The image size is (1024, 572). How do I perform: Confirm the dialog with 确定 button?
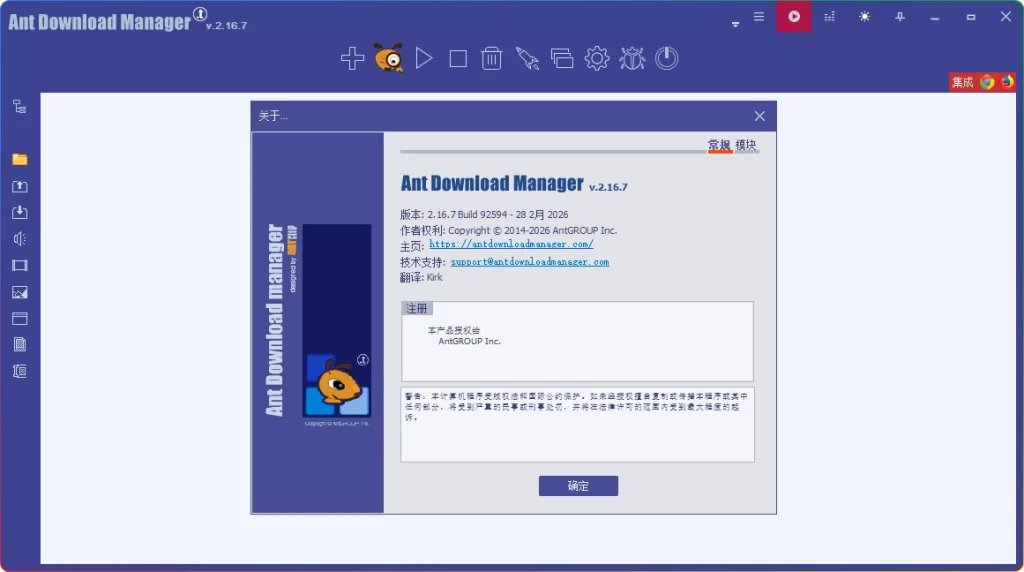578,486
